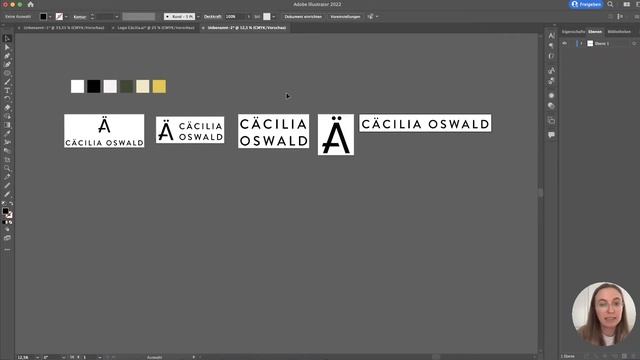This screenshot has height=360, width=640.
Task: Select the Ellipse shape tool
Action: point(7,73)
